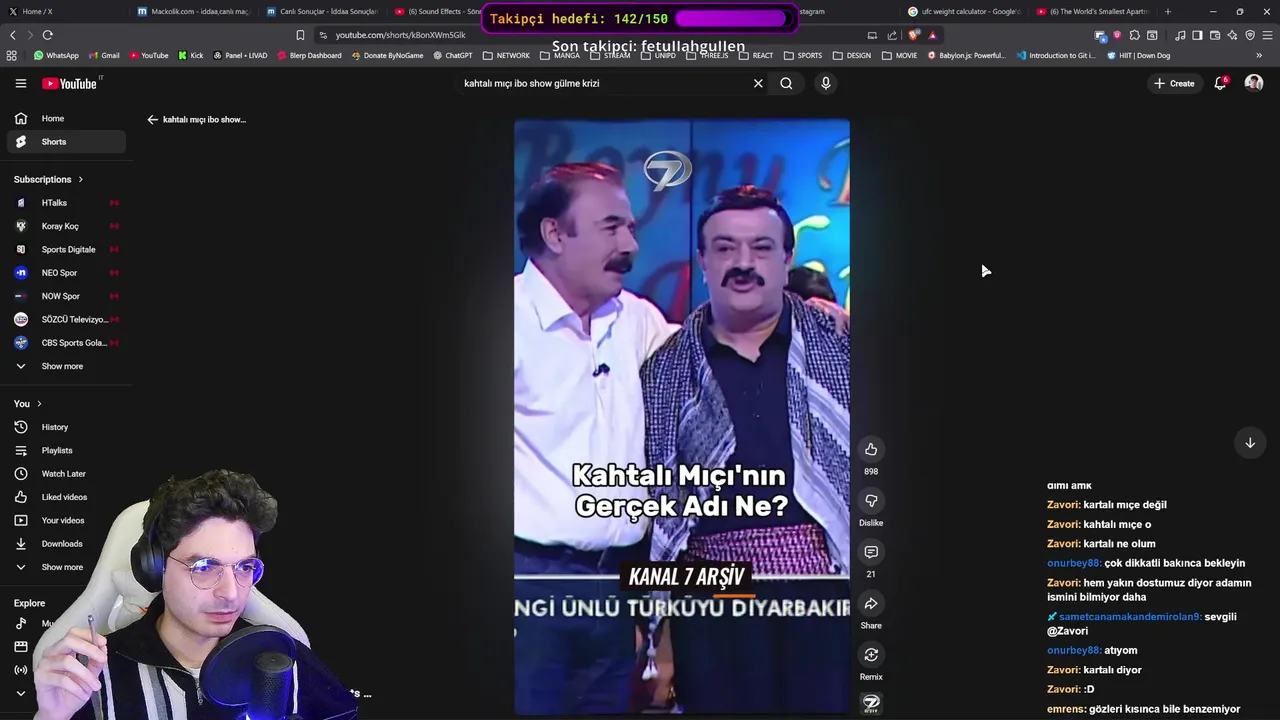
Task: Open the DESIGN bookmarks folder
Action: pos(851,56)
